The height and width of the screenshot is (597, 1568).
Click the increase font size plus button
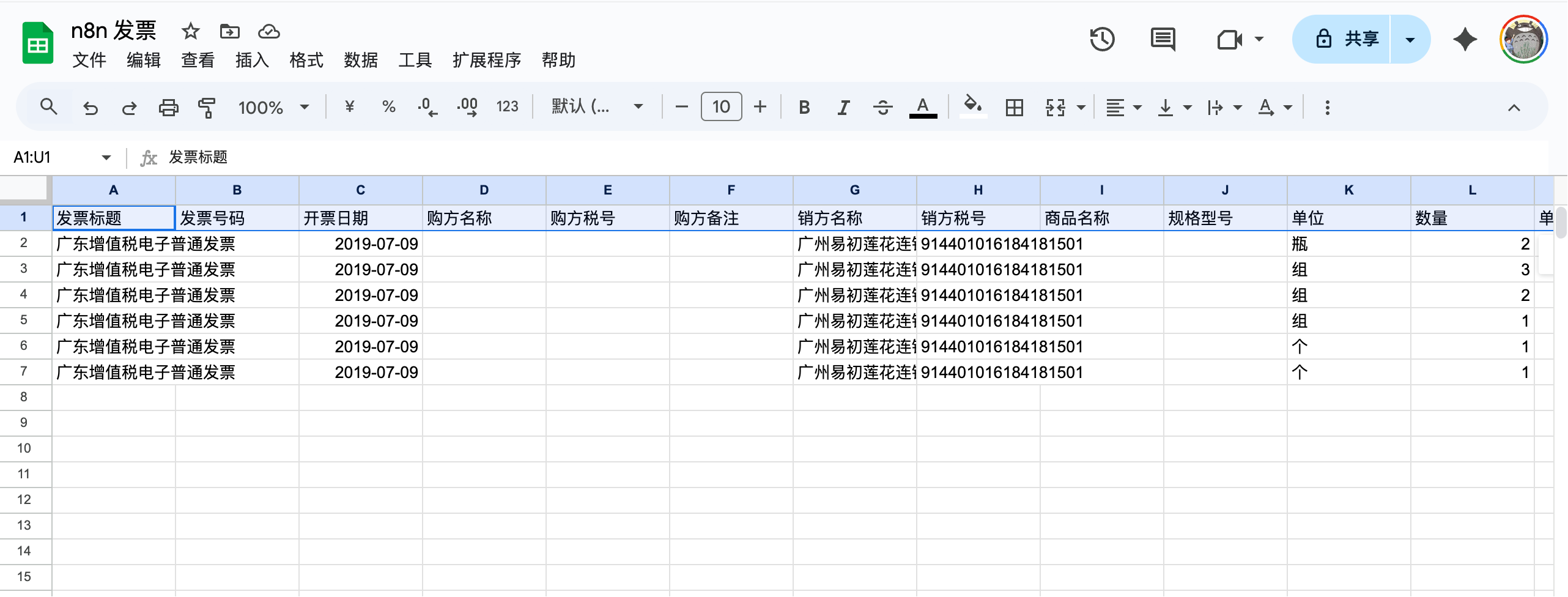click(x=760, y=107)
